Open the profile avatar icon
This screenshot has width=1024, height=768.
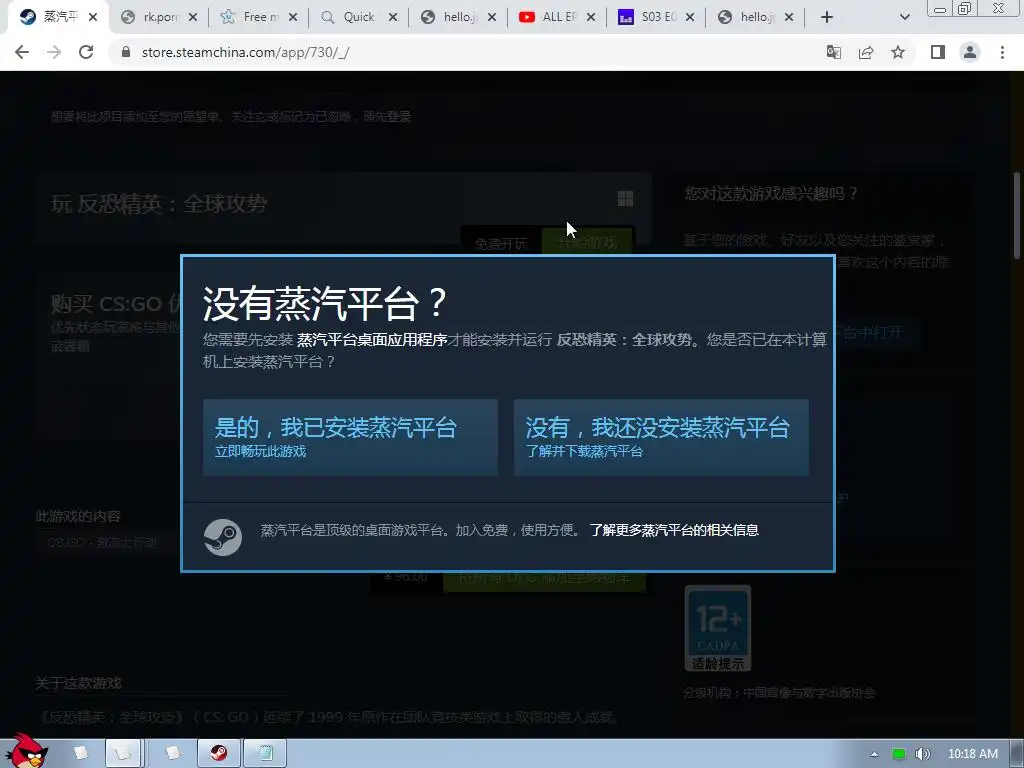(970, 52)
